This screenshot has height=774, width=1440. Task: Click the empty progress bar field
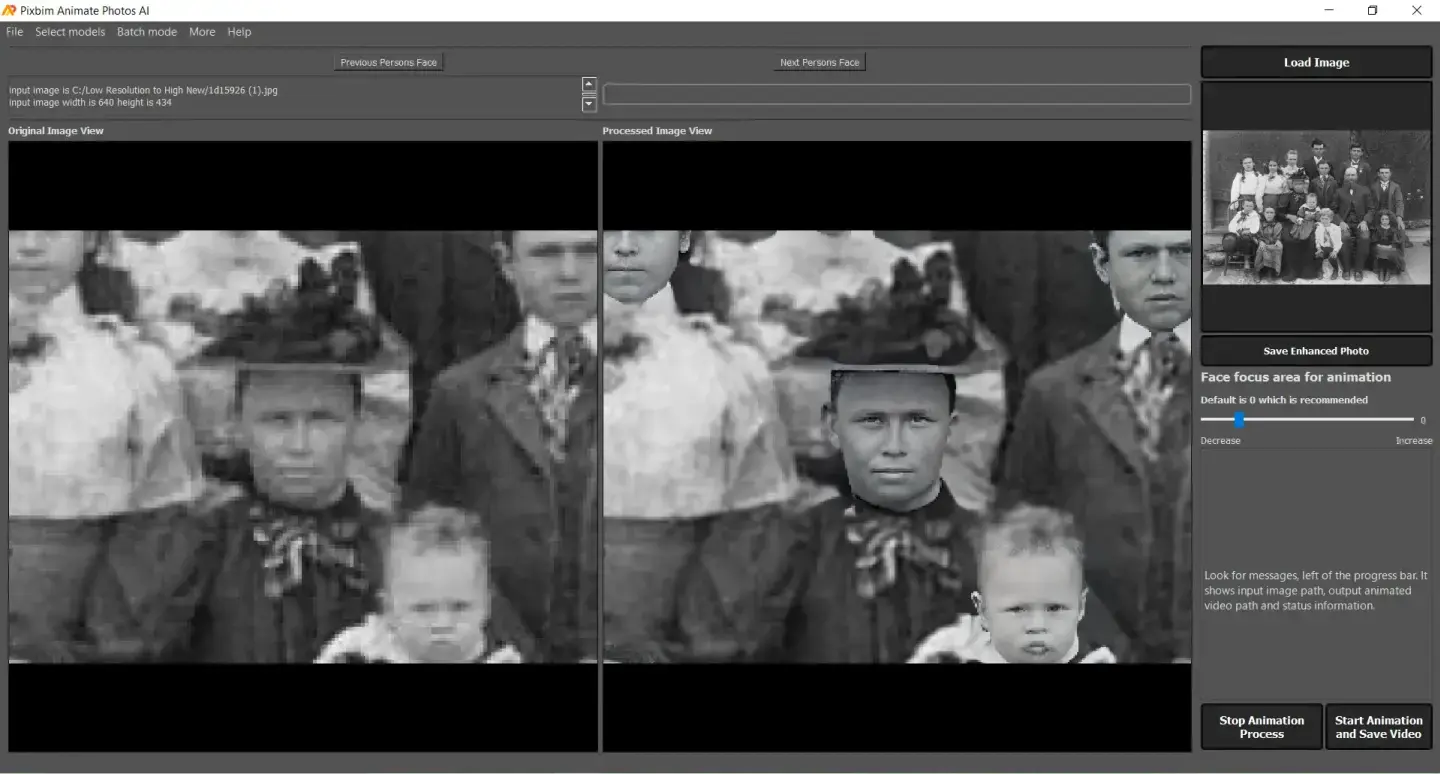896,94
